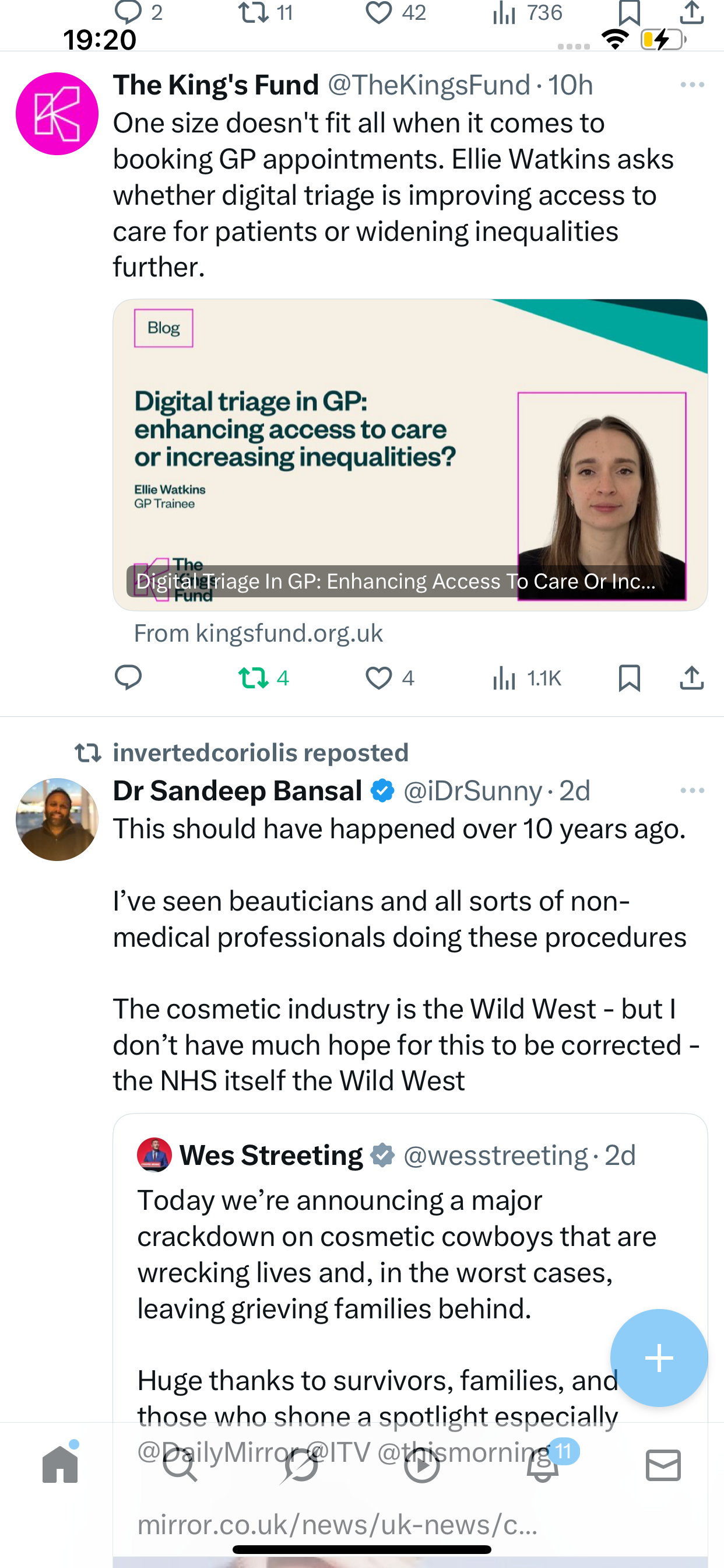Reply to The King's Fund tweet

pyautogui.click(x=128, y=677)
